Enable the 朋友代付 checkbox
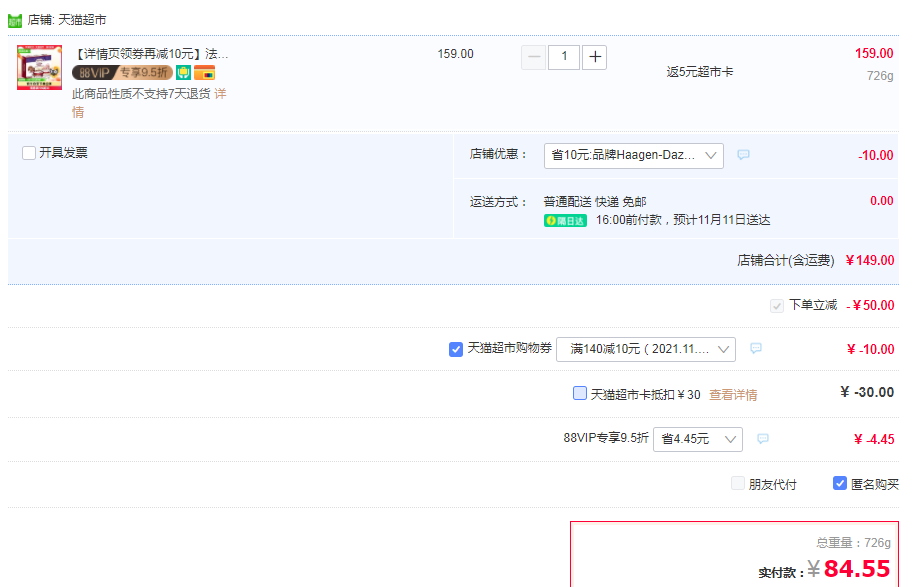Viewport: 919px width, 587px height. click(x=738, y=483)
